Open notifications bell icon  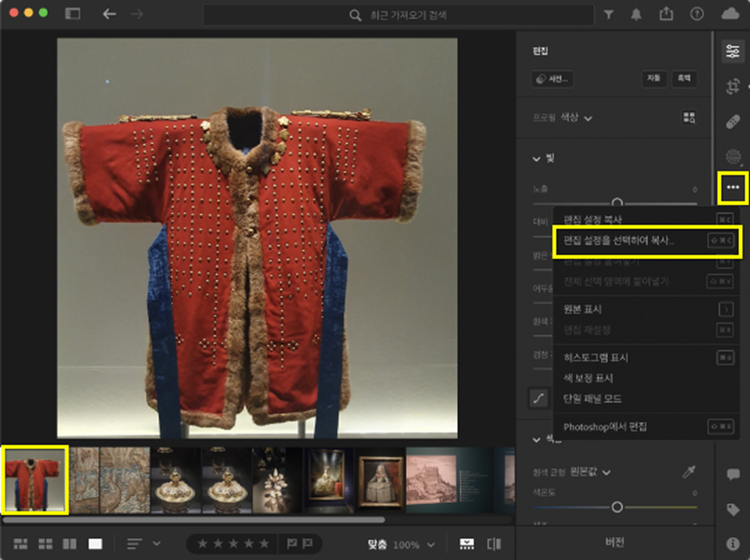(637, 15)
